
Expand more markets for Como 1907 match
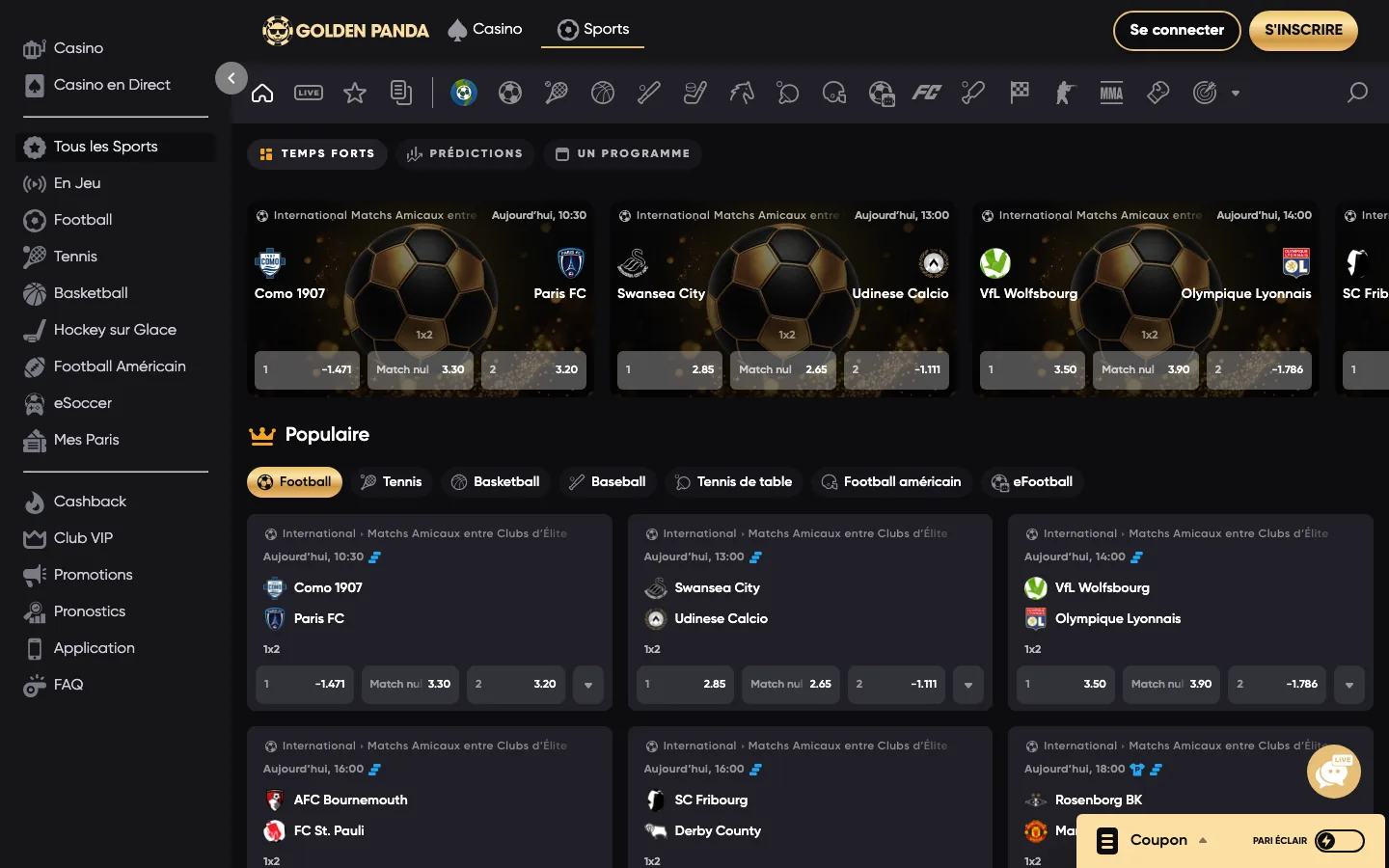(588, 685)
